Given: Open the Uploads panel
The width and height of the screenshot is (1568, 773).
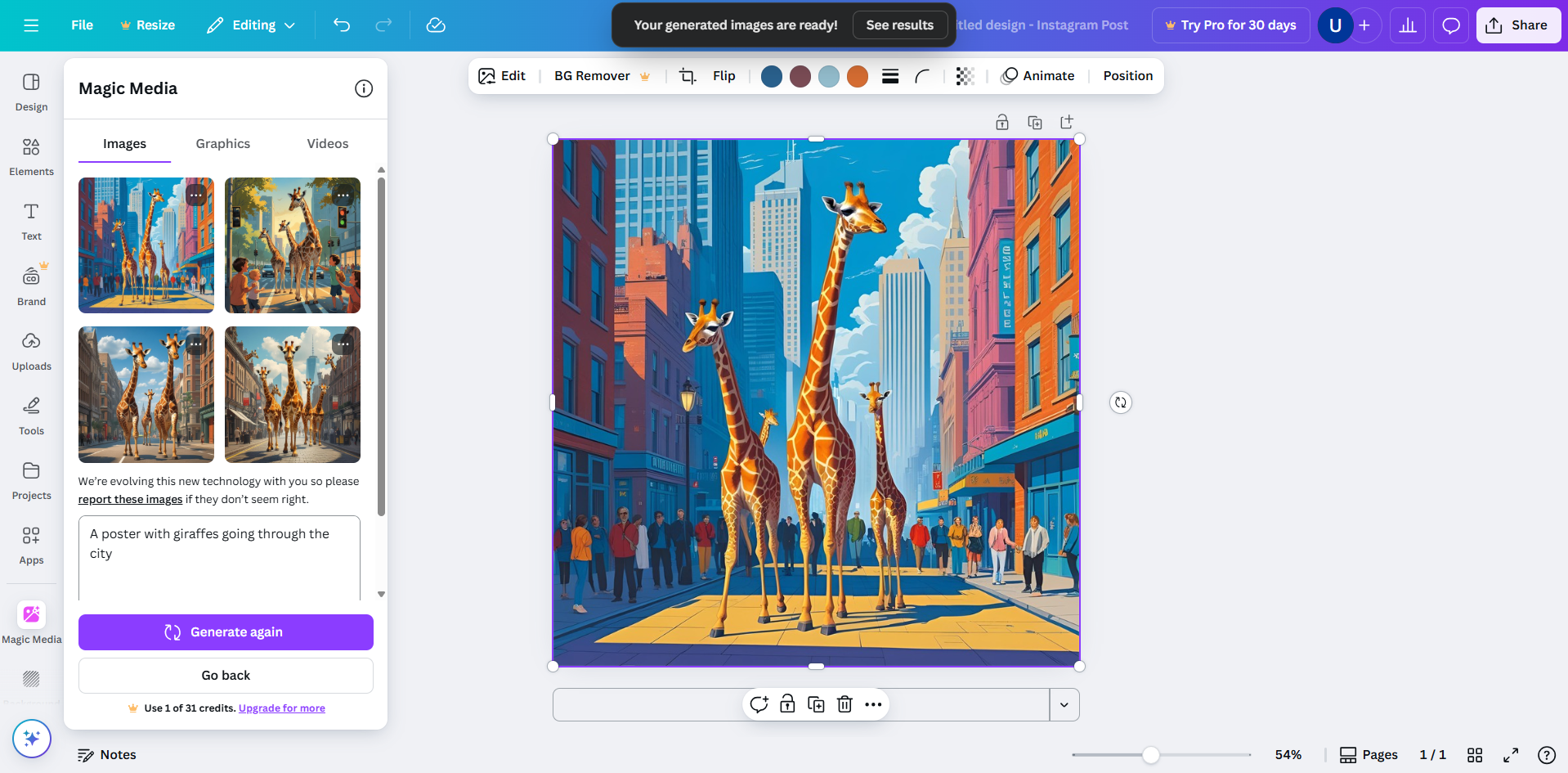Looking at the screenshot, I should pos(31,350).
